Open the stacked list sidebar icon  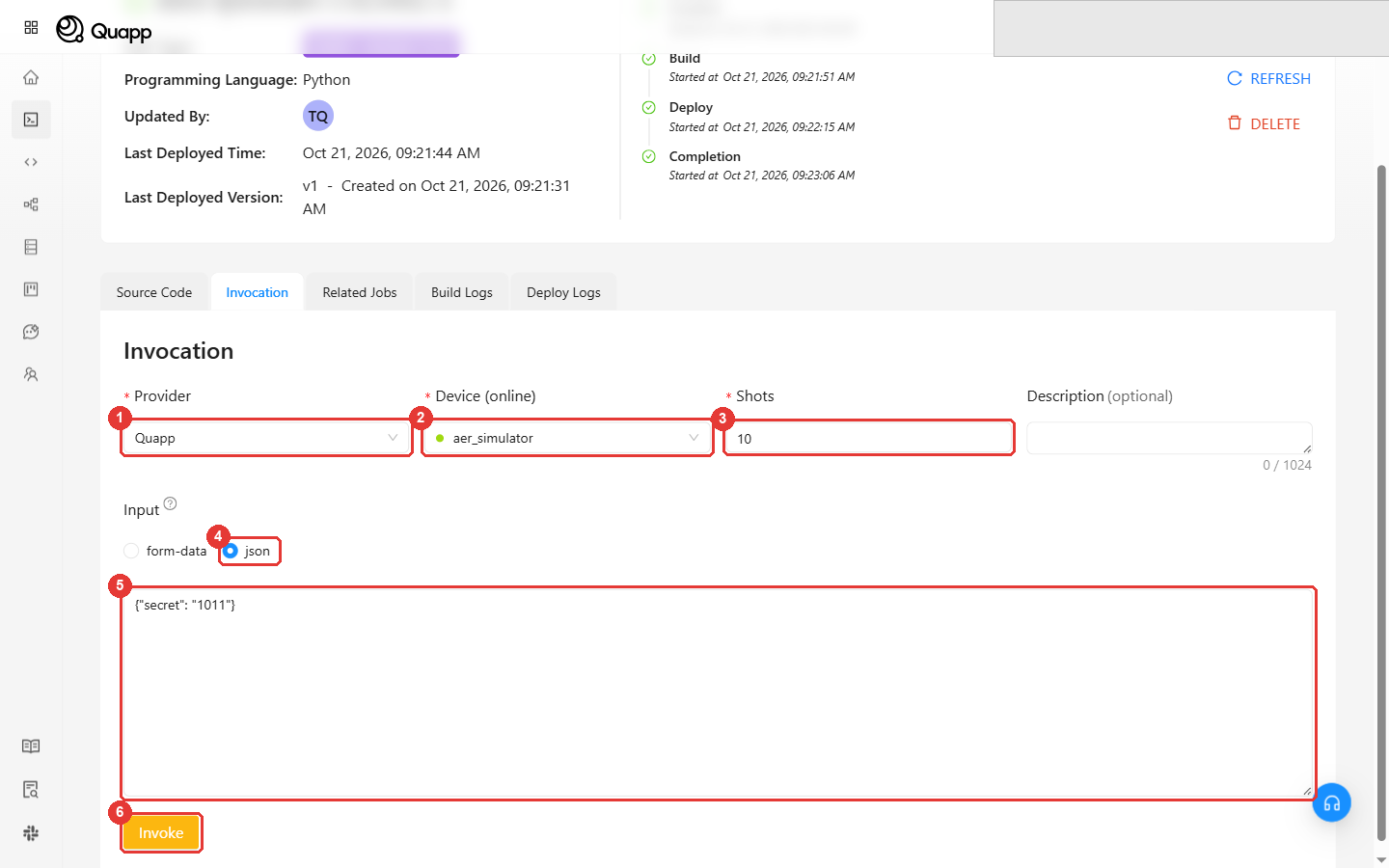pyautogui.click(x=31, y=247)
